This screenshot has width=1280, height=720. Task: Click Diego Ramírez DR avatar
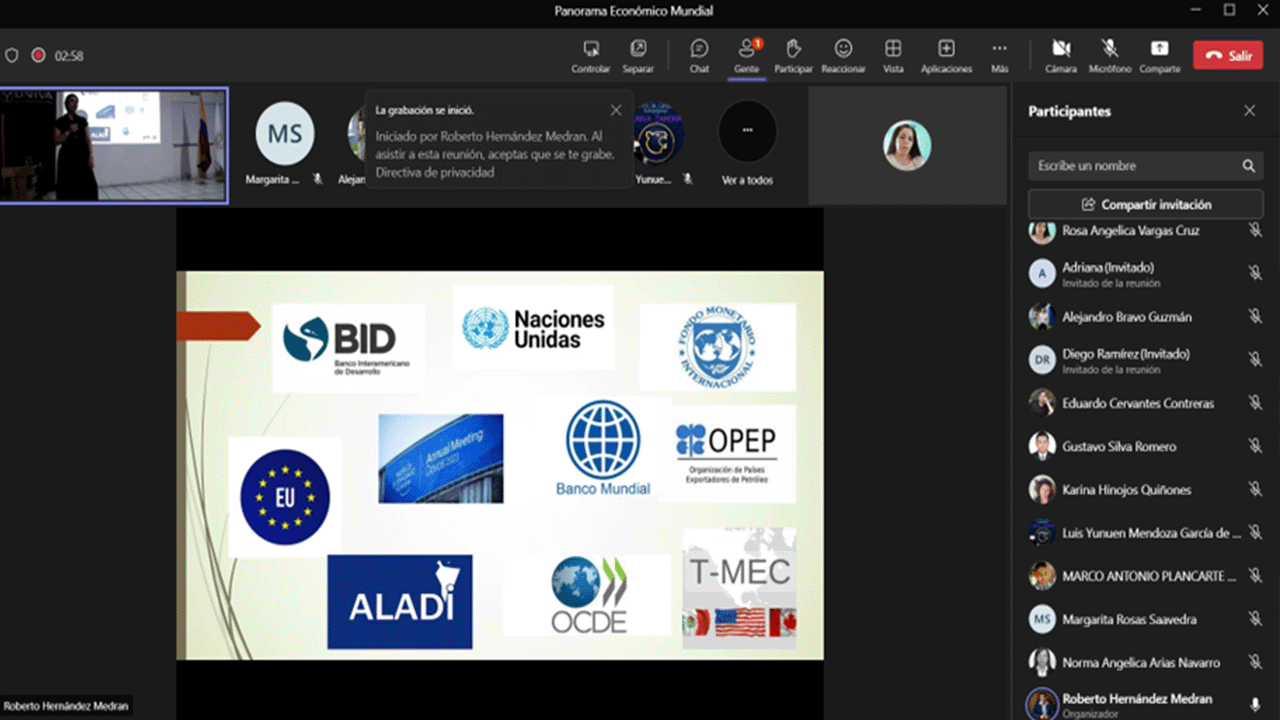click(x=1043, y=360)
